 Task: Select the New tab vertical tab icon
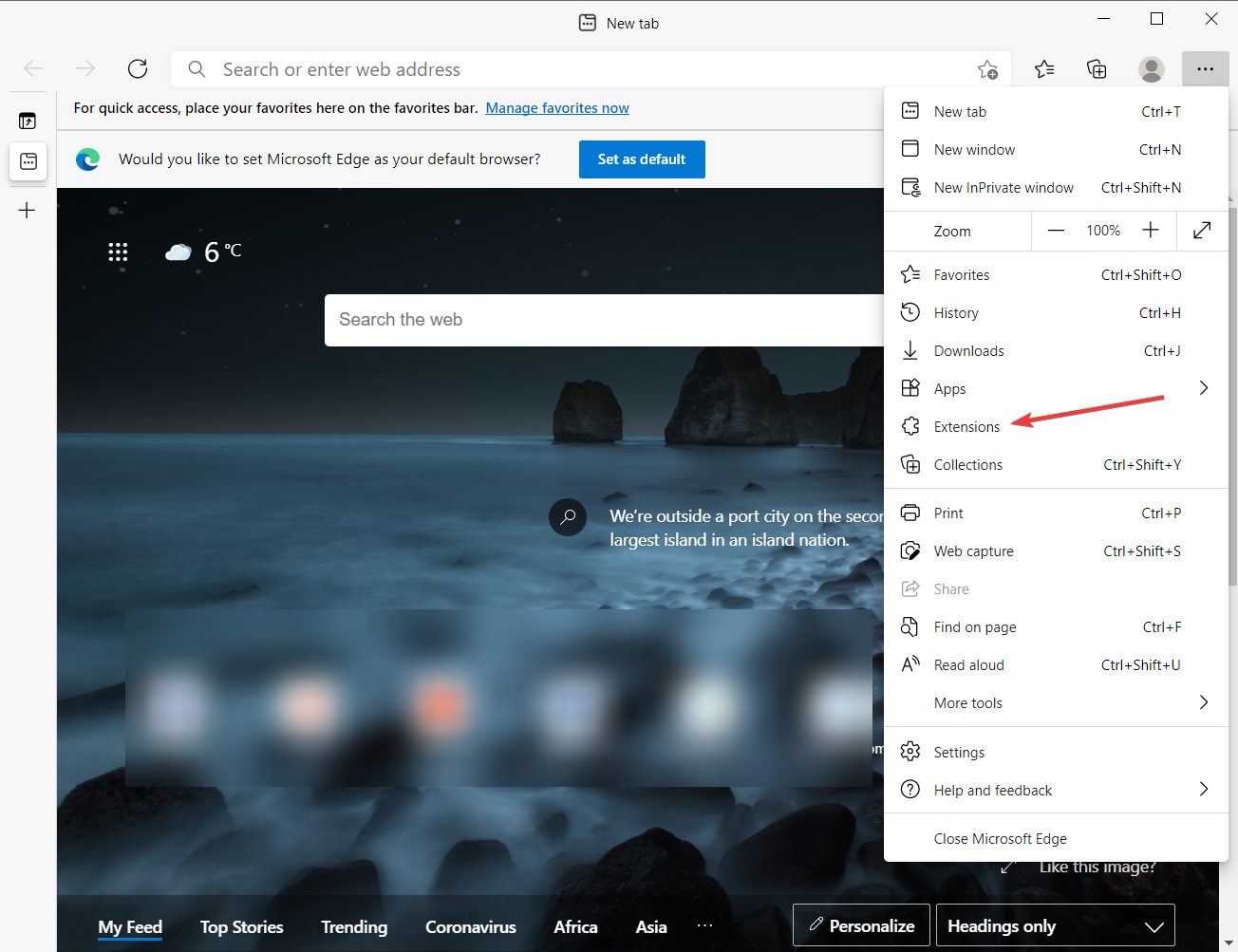point(28,161)
